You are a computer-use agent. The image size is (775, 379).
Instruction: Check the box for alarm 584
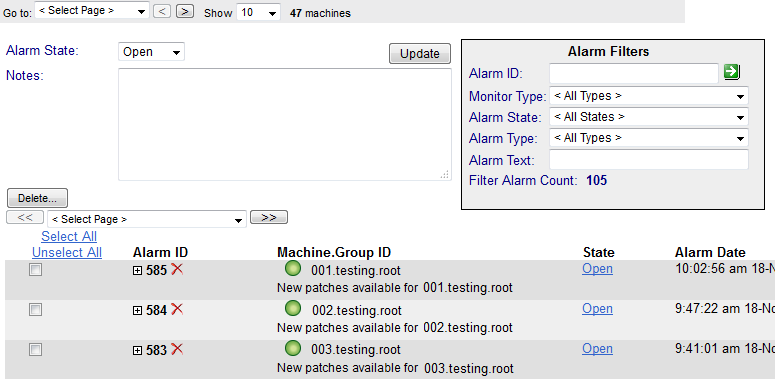click(x=35, y=310)
